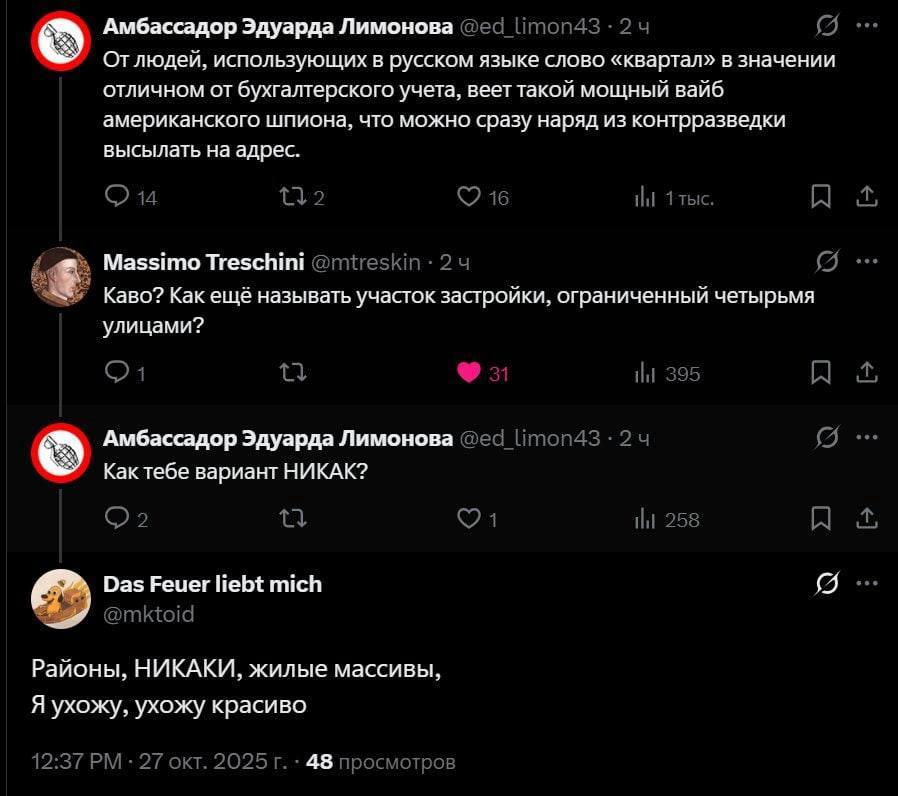The width and height of the screenshot is (898, 796).
Task: Open Massimo Treschini's profile name link
Action: pos(203,262)
